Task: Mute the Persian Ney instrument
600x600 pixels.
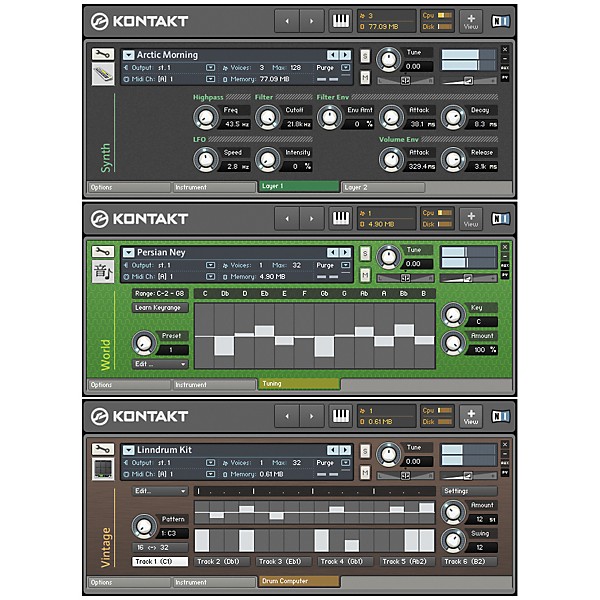Action: tap(365, 275)
